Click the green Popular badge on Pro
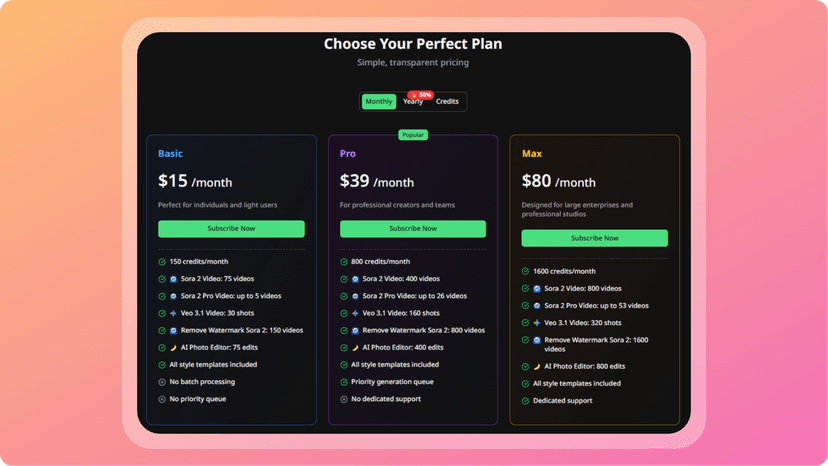Image resolution: width=828 pixels, height=466 pixels. coord(413,135)
